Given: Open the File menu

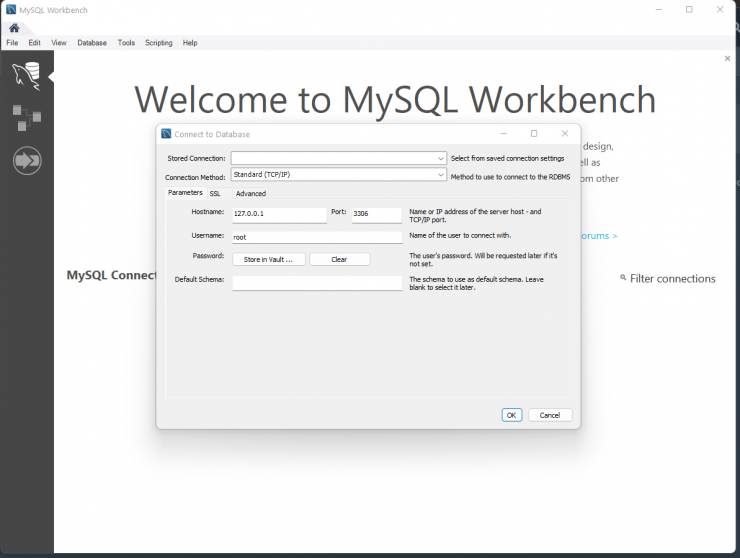Looking at the screenshot, I should pyautogui.click(x=12, y=42).
